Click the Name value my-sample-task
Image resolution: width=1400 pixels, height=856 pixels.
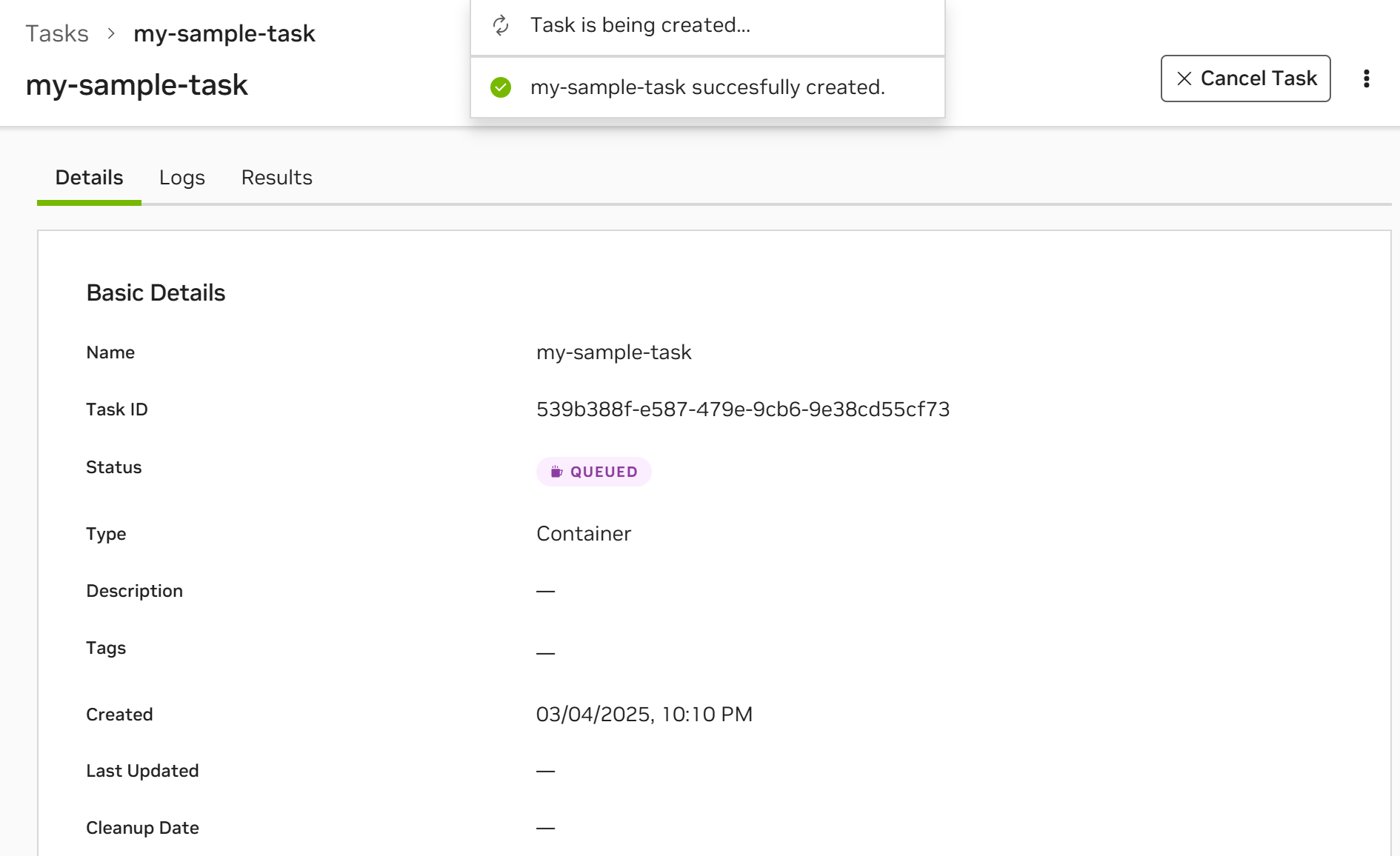[614, 352]
